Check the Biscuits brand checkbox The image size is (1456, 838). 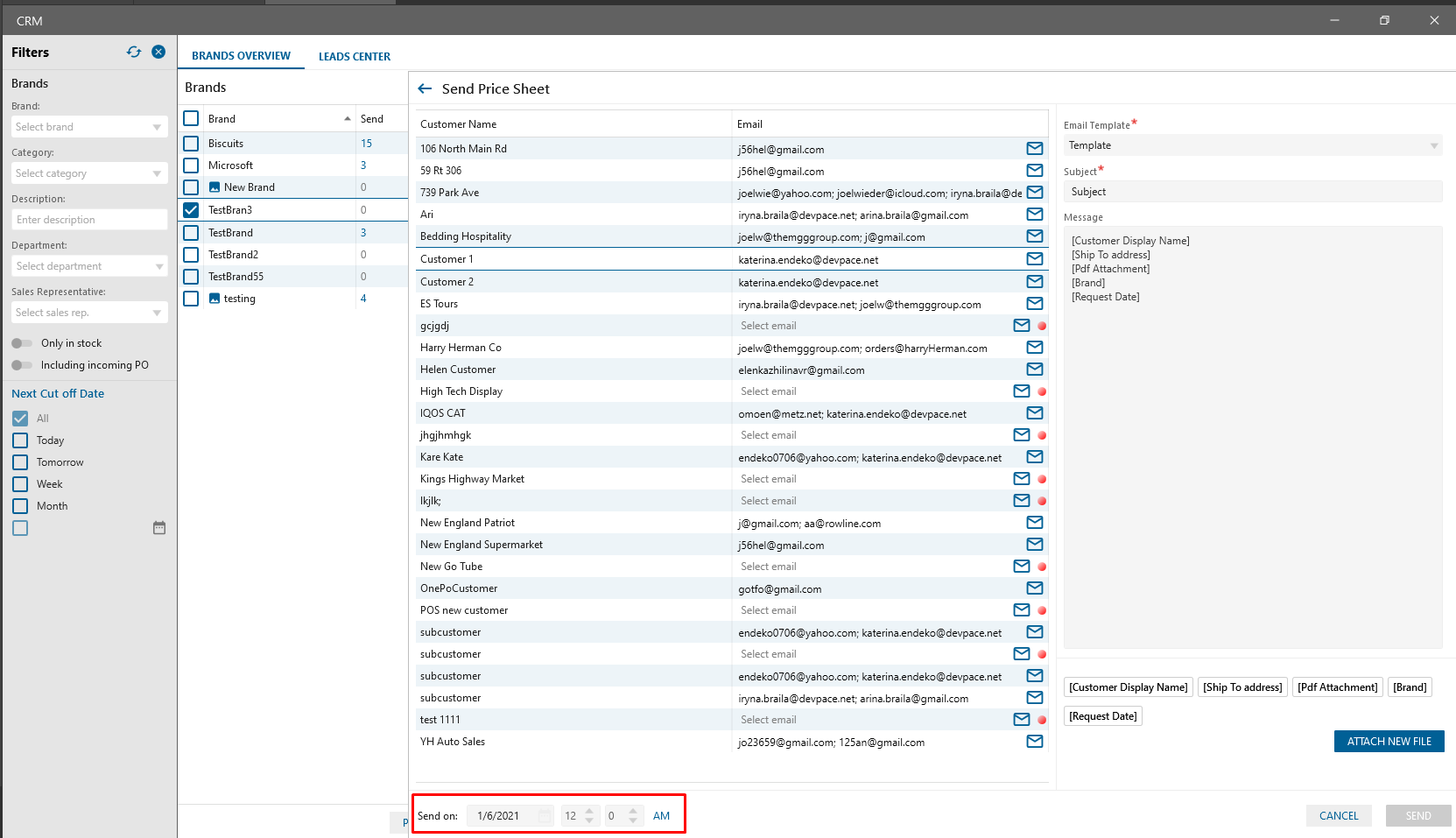(191, 143)
